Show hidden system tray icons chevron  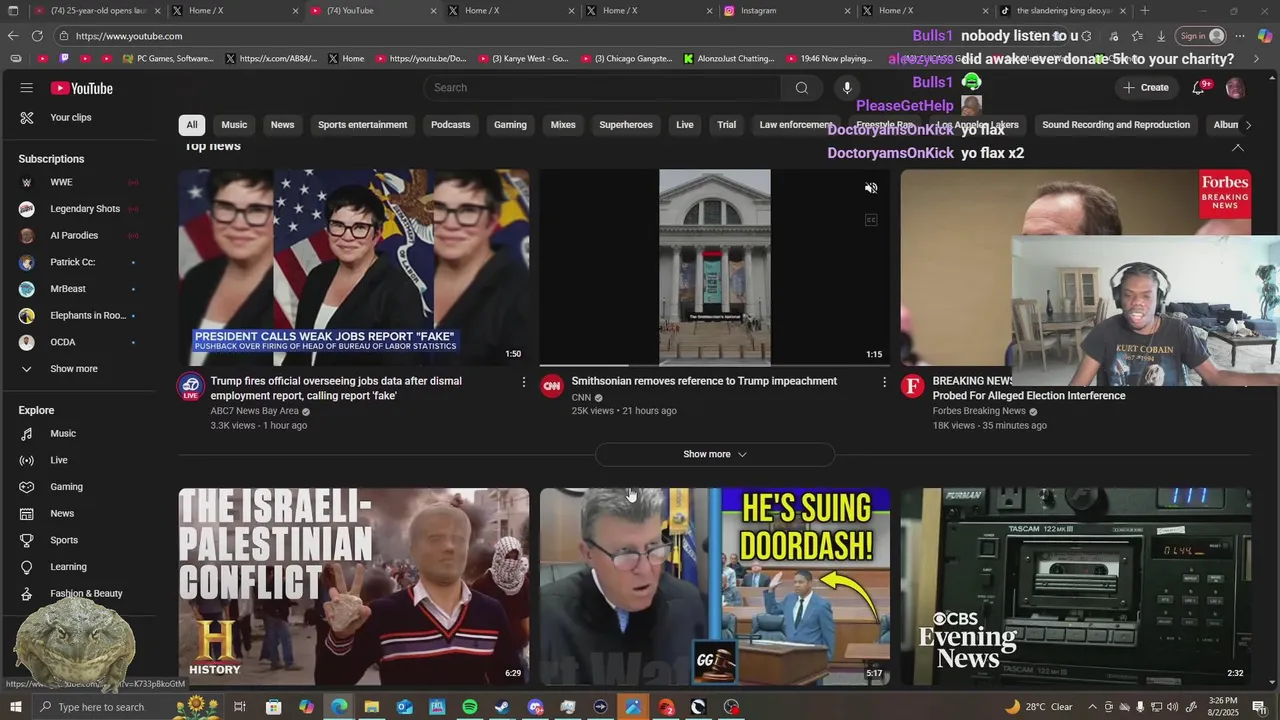1092,707
